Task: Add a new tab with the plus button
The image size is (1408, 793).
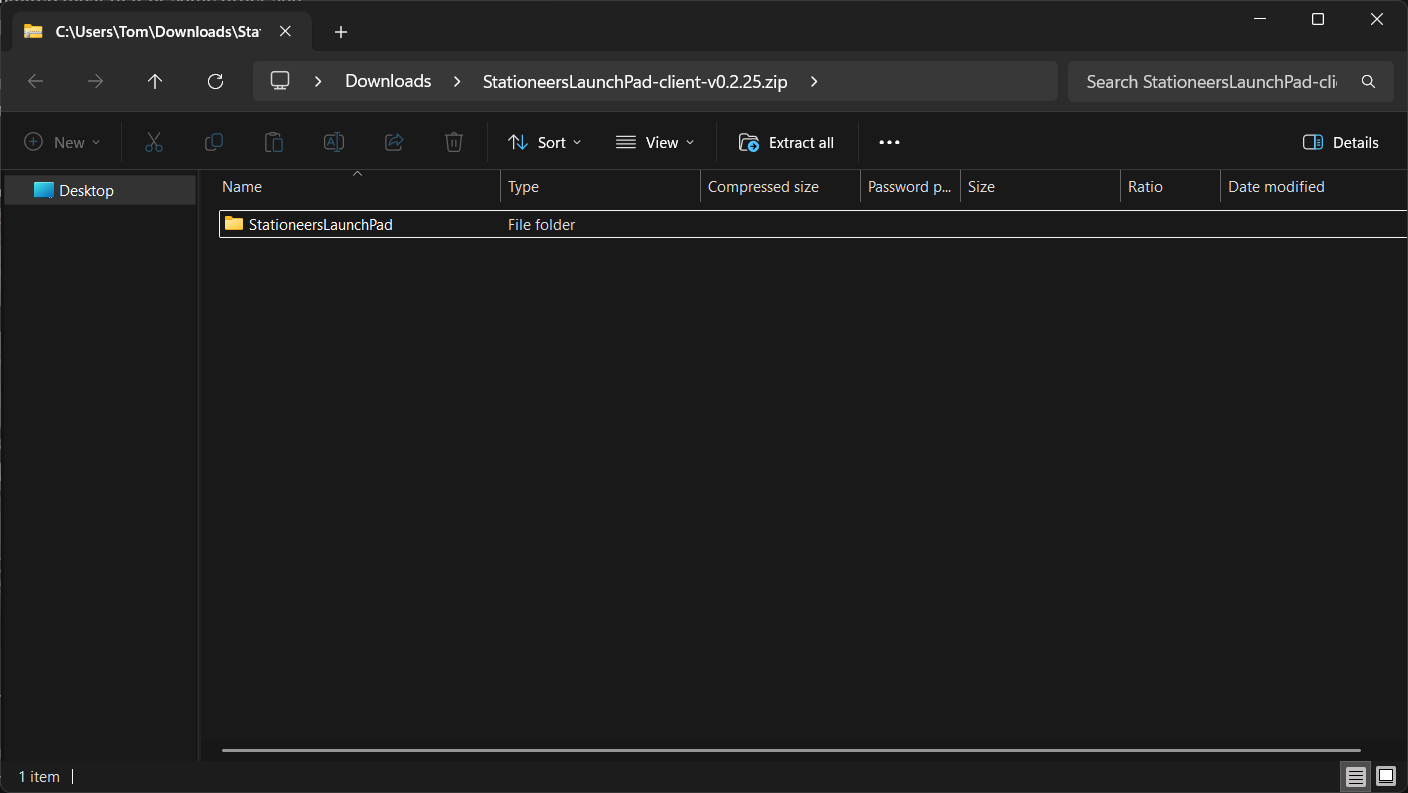Action: 341,32
